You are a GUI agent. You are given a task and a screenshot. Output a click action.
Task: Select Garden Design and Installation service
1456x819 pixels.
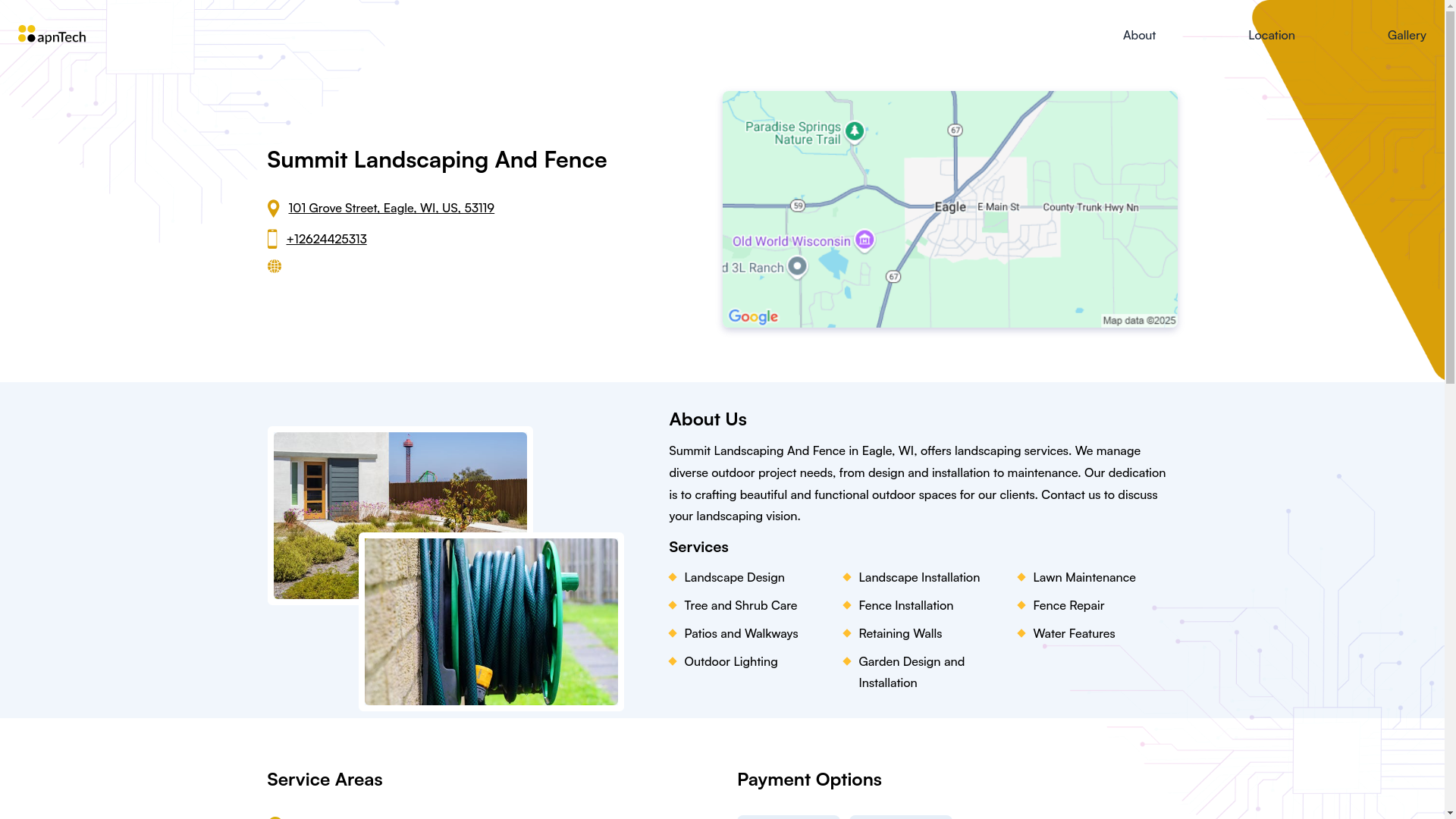[912, 672]
